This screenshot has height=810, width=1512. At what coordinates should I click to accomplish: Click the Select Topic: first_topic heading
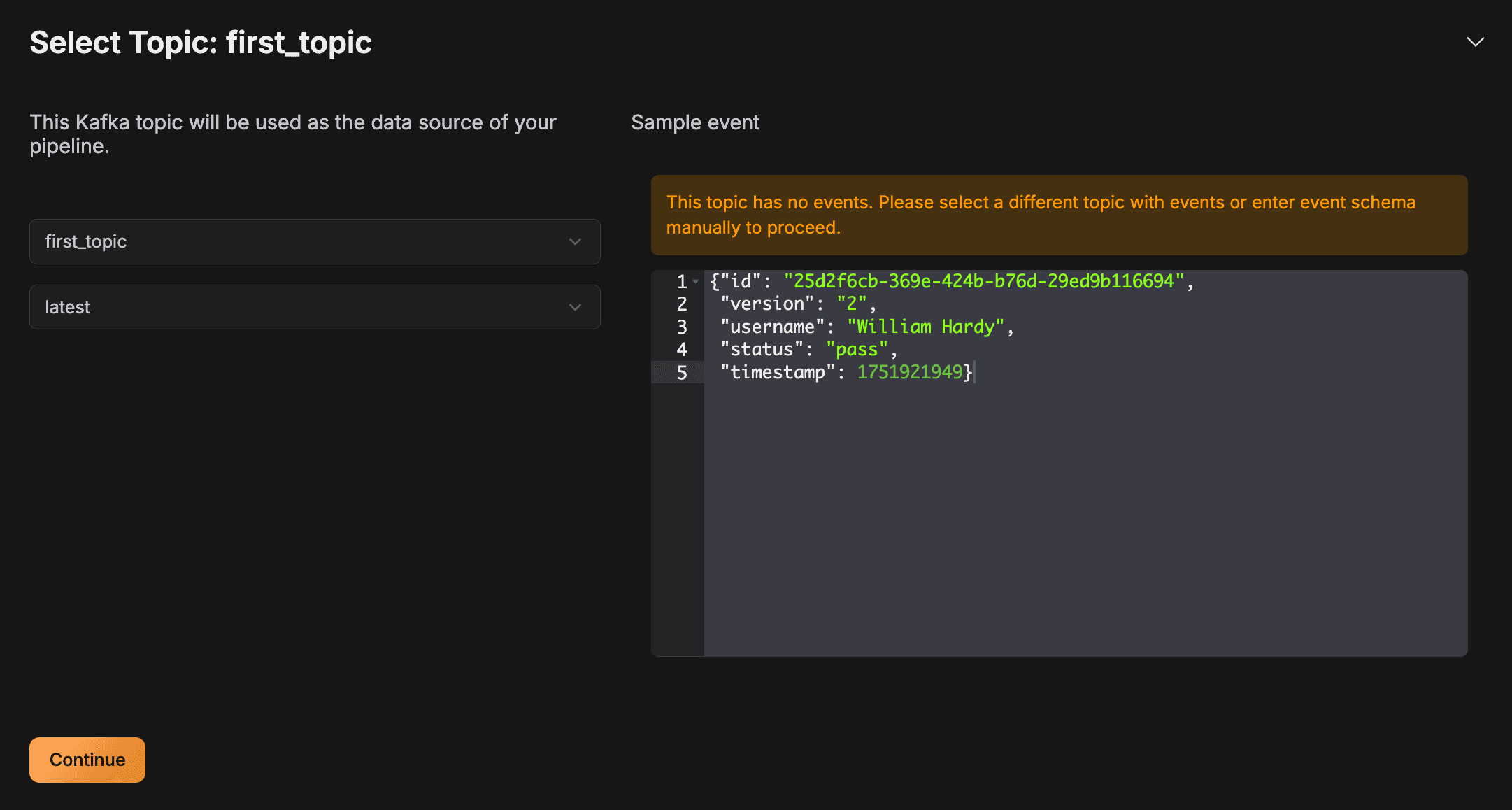point(201,43)
